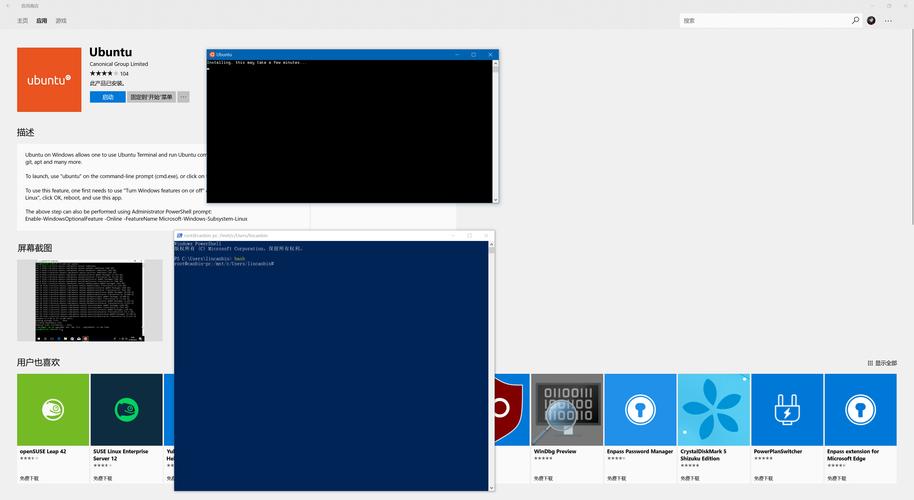Image resolution: width=914 pixels, height=500 pixels.
Task: Click the Store page vertical scrollbar
Action: tap(911, 126)
